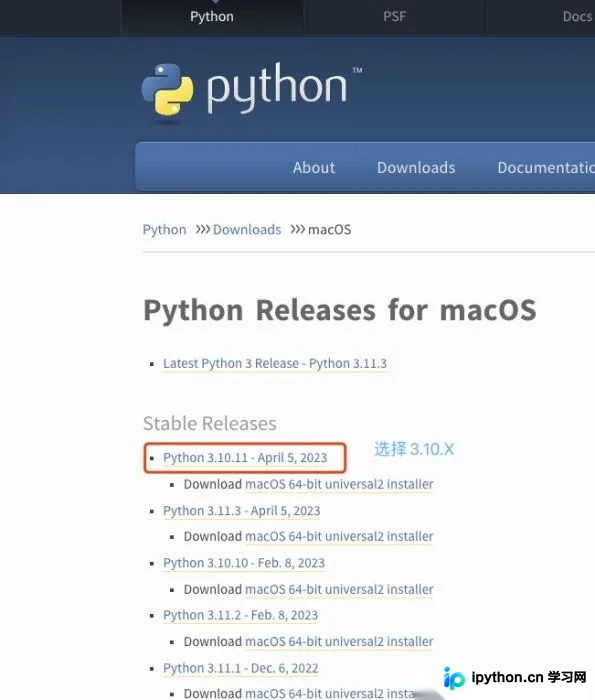Viewport: 595px width, 700px height.
Task: Open Python 3.11.2 - Feb. 8, 2023 release
Action: (x=240, y=615)
